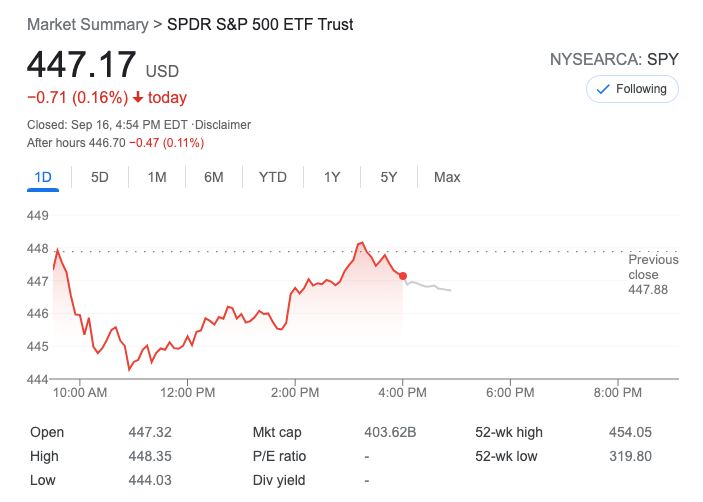703x502 pixels.
Task: Open the Market Summary breadcrumb link
Action: click(x=87, y=24)
